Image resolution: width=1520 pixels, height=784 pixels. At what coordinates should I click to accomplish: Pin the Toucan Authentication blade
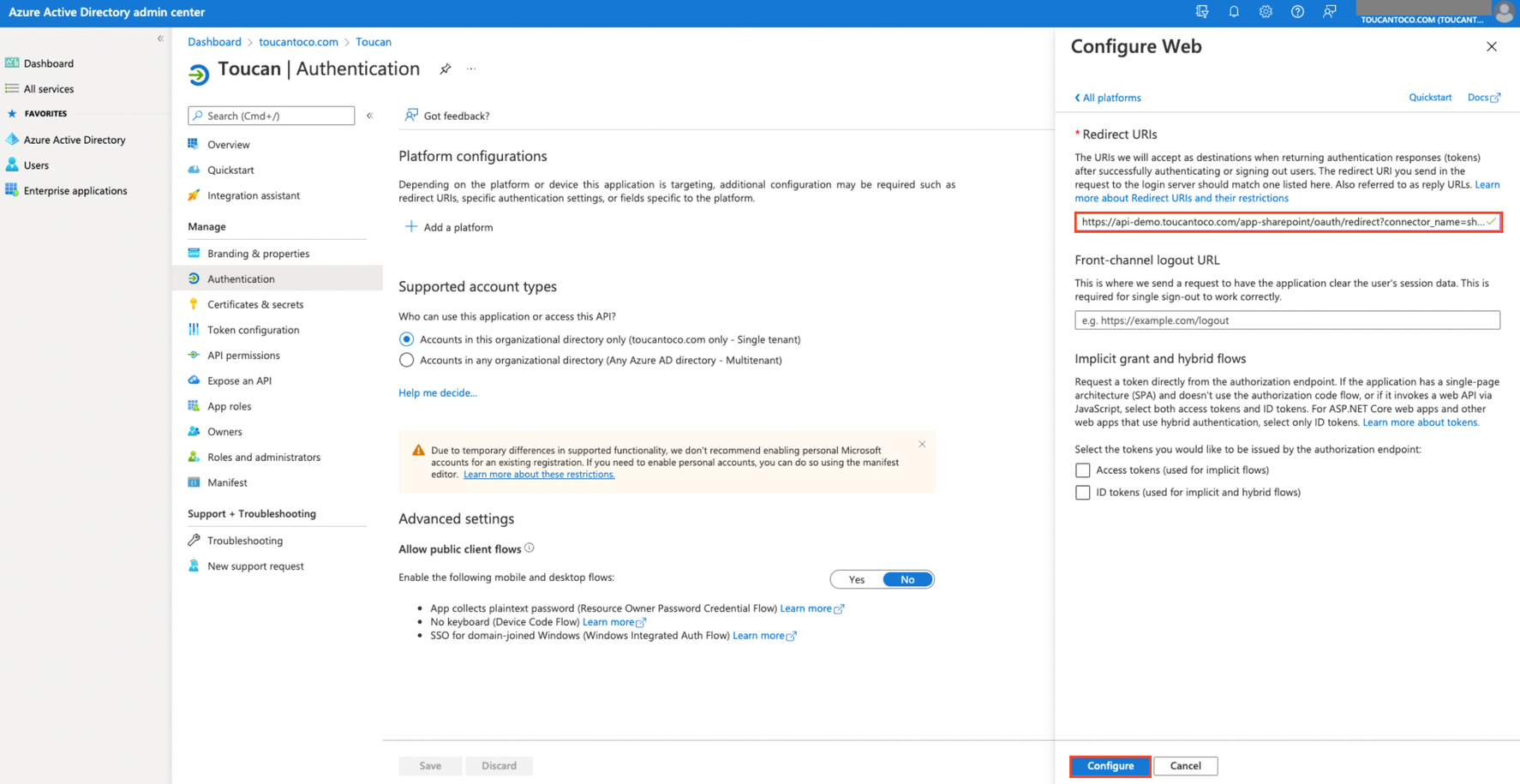(445, 69)
